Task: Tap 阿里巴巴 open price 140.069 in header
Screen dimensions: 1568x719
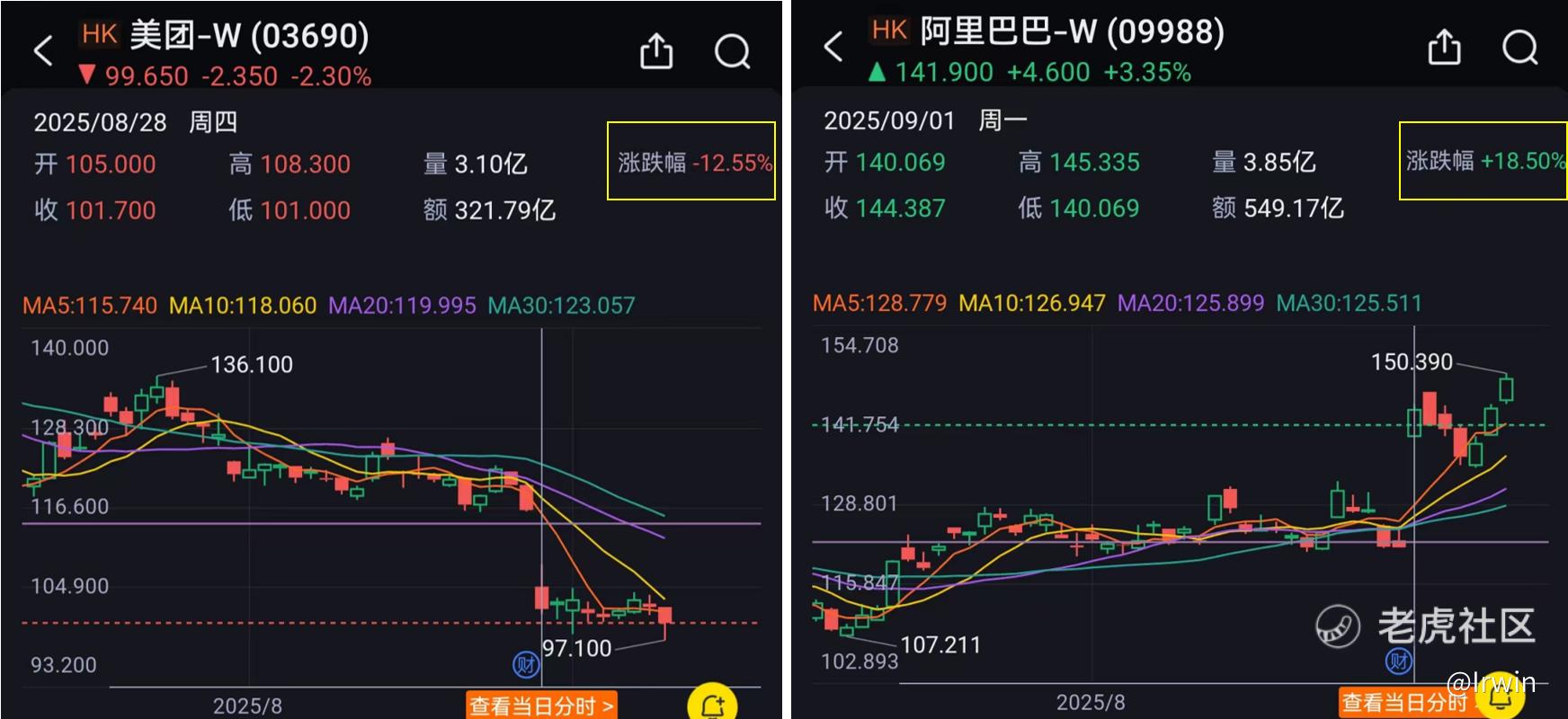Action: point(901,162)
